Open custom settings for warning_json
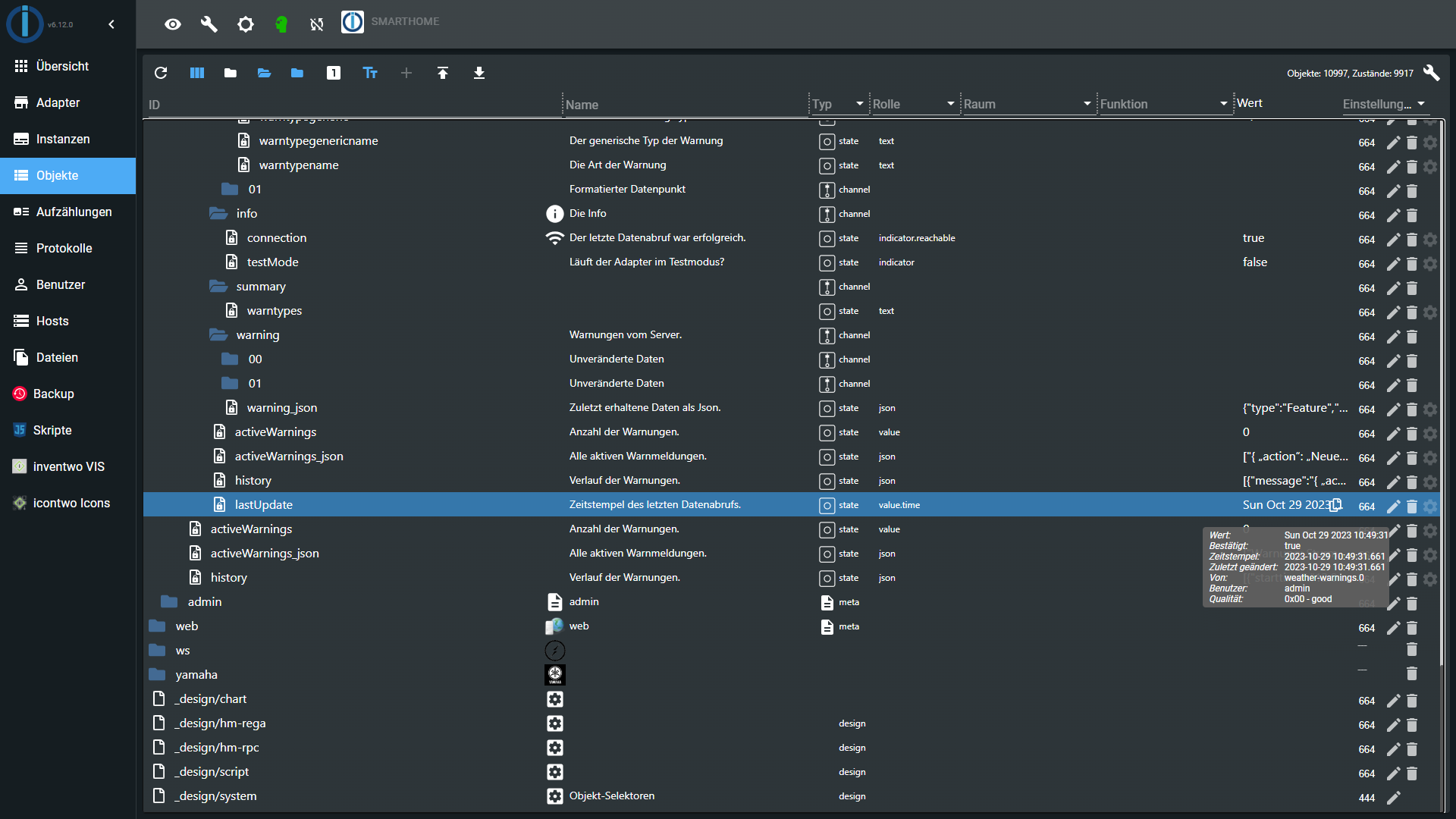 click(x=1430, y=409)
